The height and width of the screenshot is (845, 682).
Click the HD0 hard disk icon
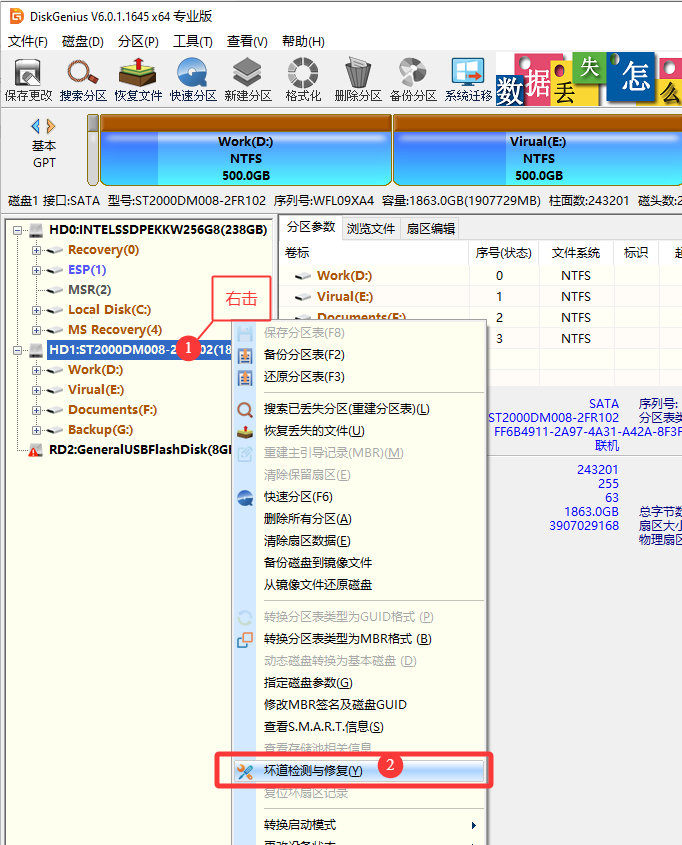[x=36, y=230]
